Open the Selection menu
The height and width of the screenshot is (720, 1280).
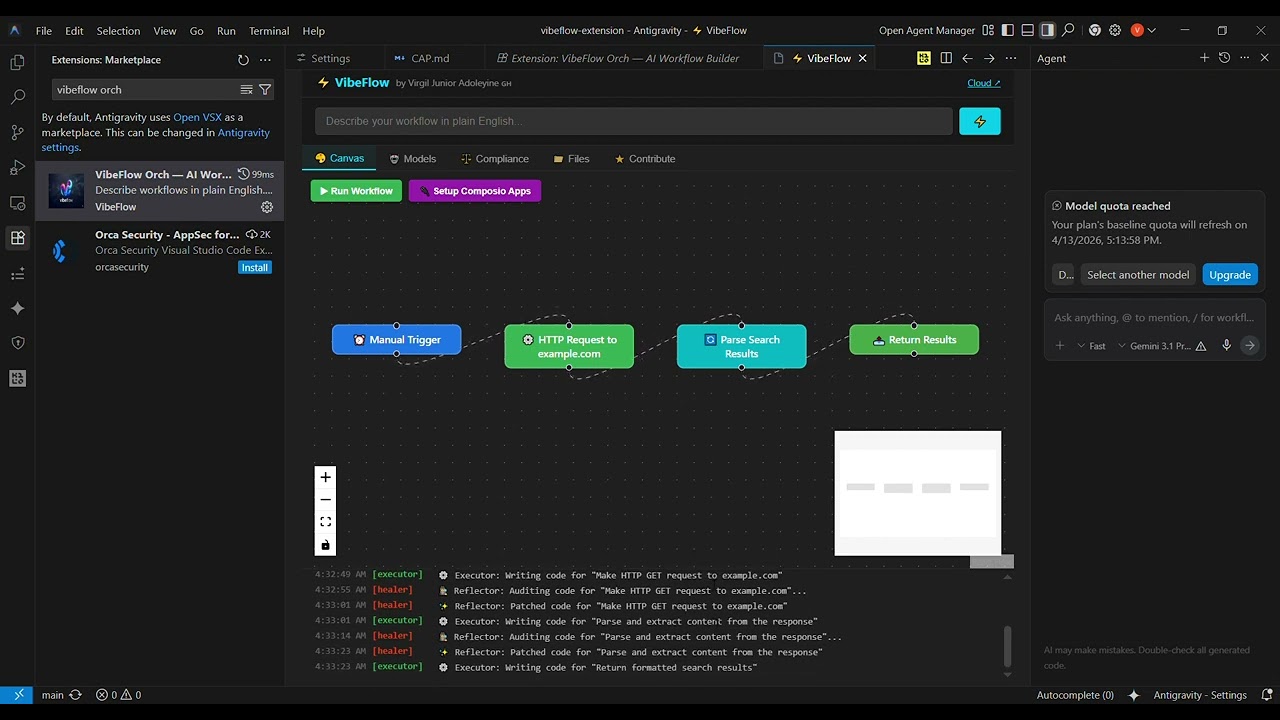[x=118, y=31]
